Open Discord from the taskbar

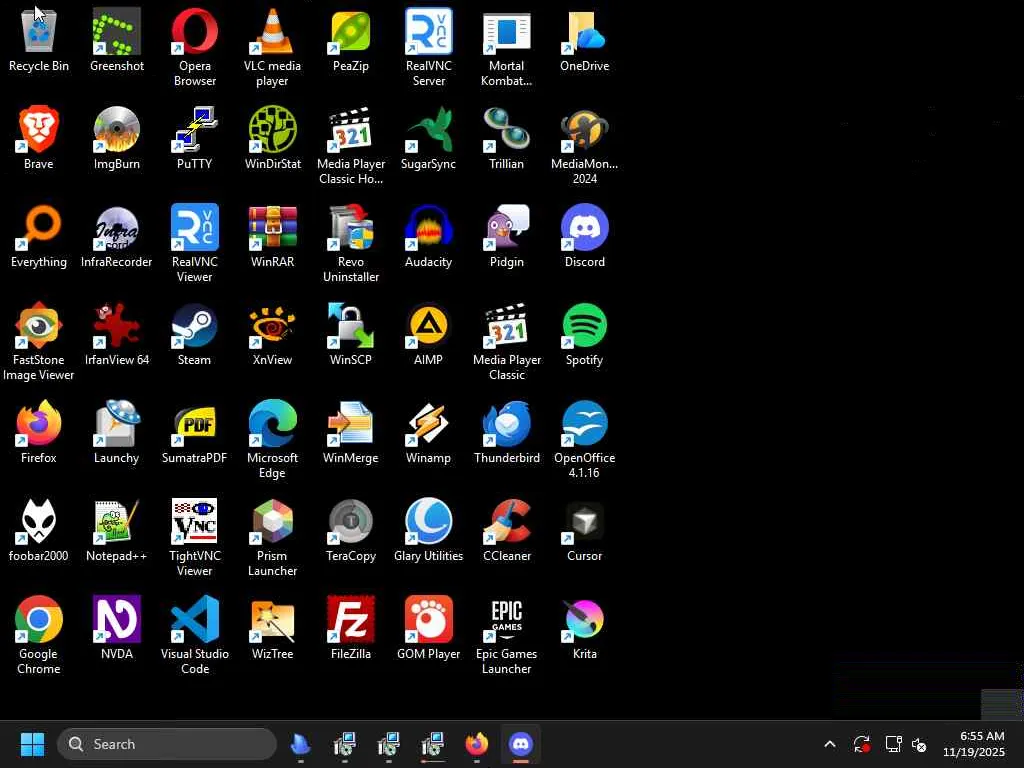[520, 744]
